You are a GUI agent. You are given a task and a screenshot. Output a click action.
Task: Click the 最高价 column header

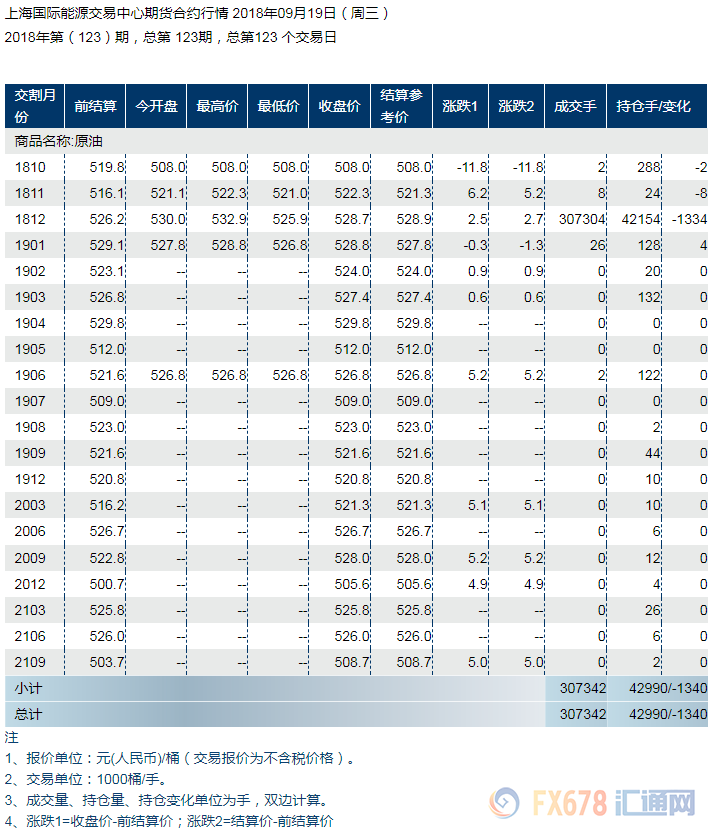(217, 105)
